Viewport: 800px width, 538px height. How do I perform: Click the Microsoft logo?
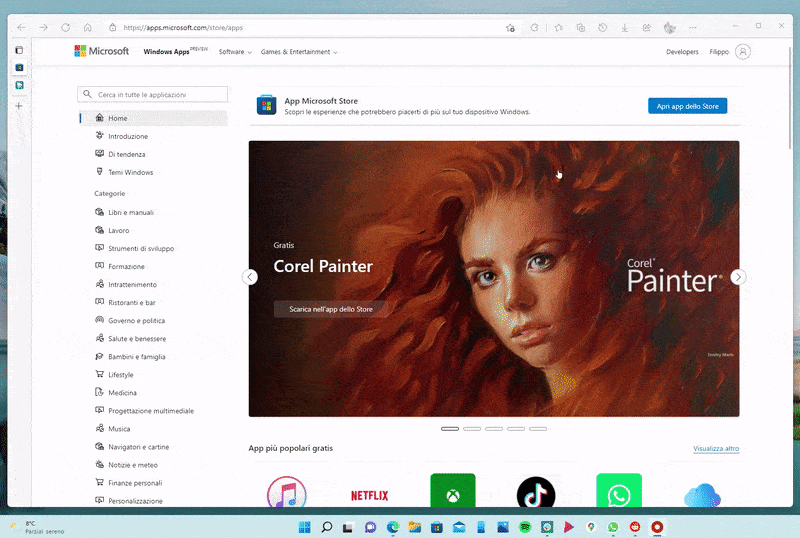[x=102, y=51]
